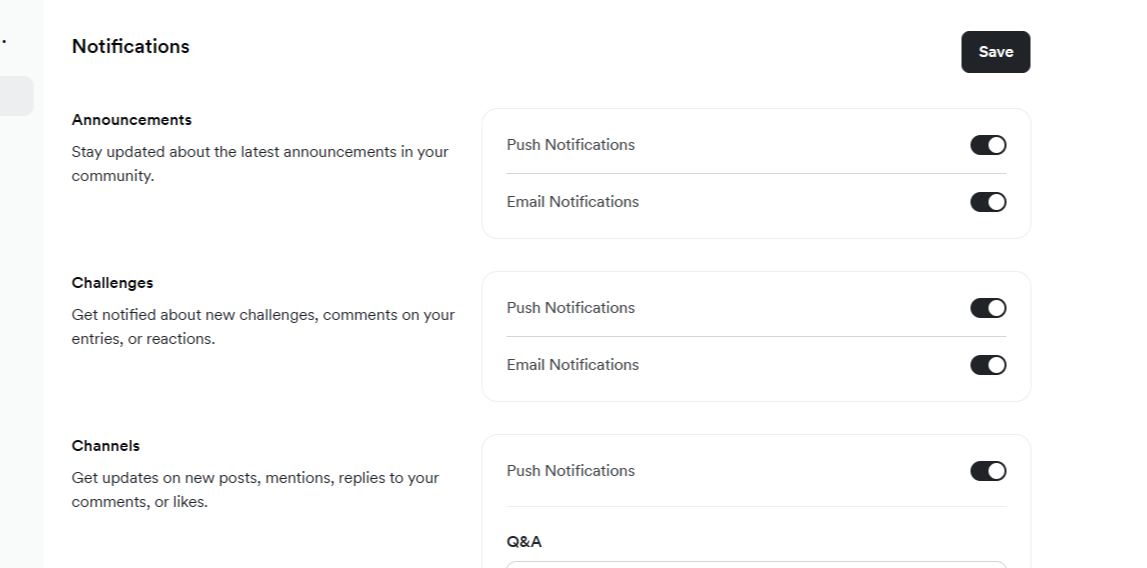This screenshot has width=1147, height=568.
Task: Toggle Challenges push notifications switch
Action: 988,308
